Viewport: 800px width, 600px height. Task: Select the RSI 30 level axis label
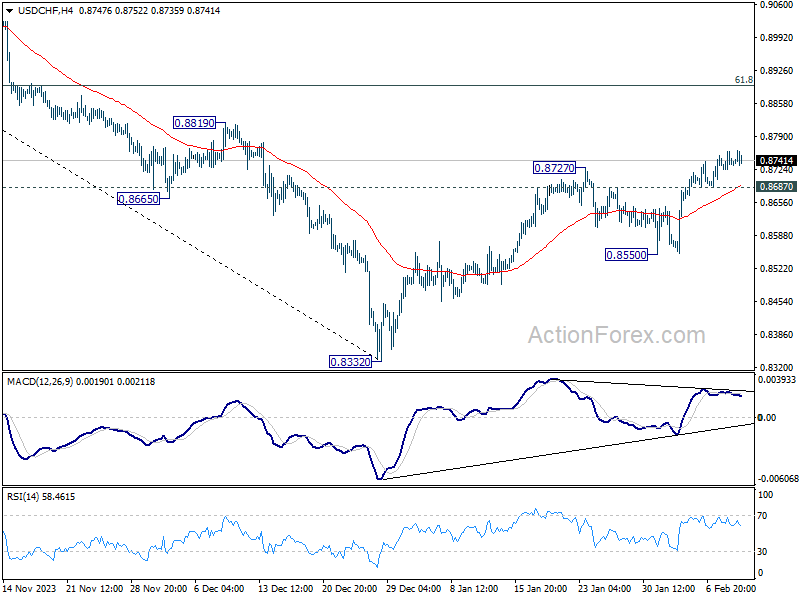click(x=762, y=552)
